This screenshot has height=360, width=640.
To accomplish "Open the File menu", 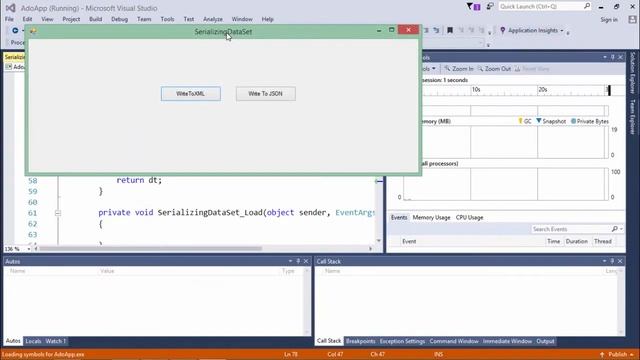I will [9, 19].
